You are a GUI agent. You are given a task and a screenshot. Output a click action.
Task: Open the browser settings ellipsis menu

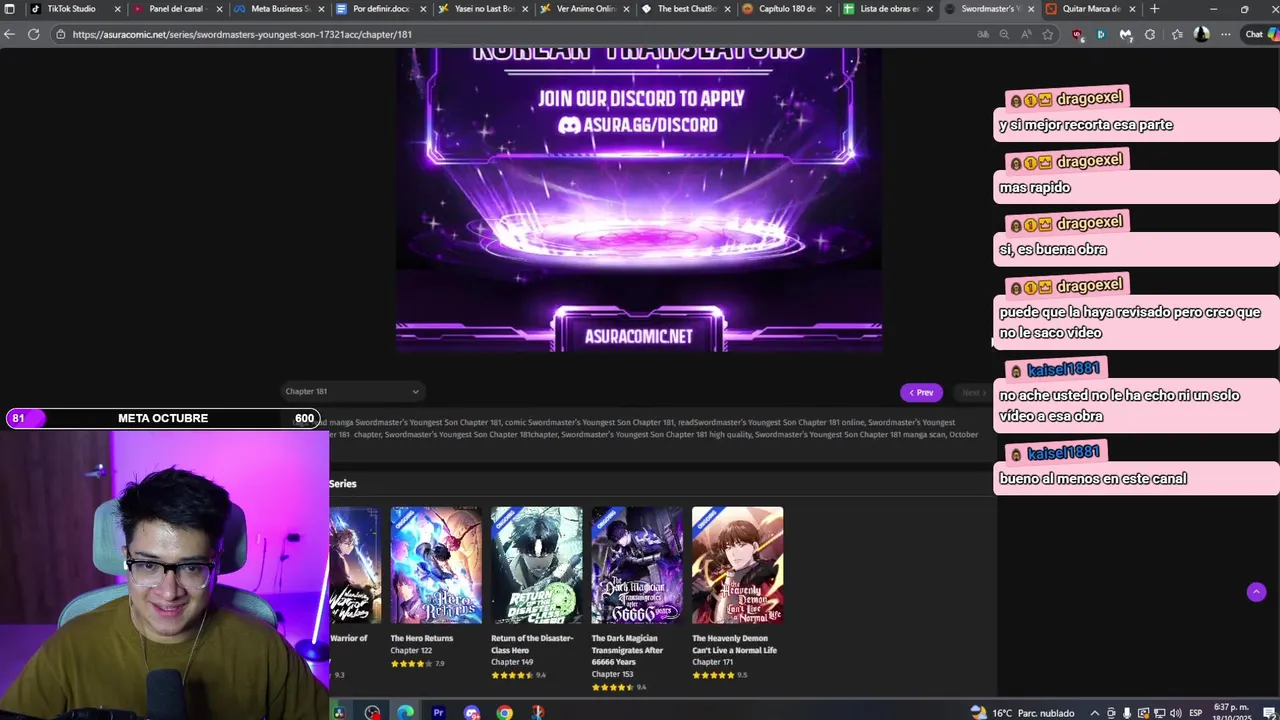1226,34
